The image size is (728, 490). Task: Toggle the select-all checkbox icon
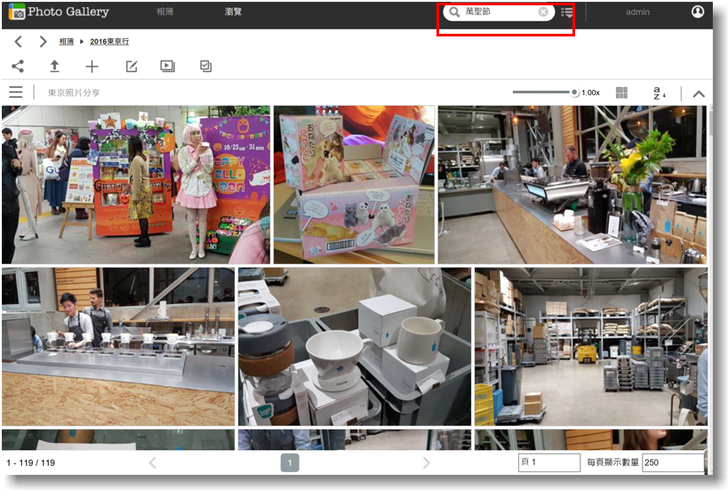point(205,66)
